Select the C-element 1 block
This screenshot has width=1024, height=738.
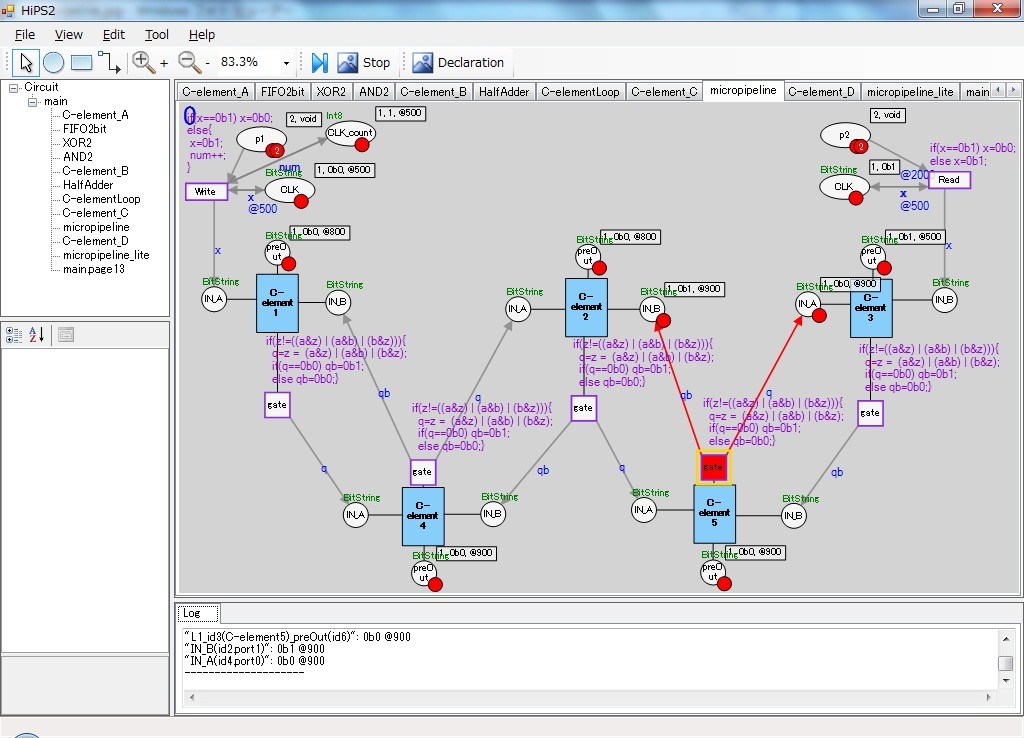coord(277,303)
